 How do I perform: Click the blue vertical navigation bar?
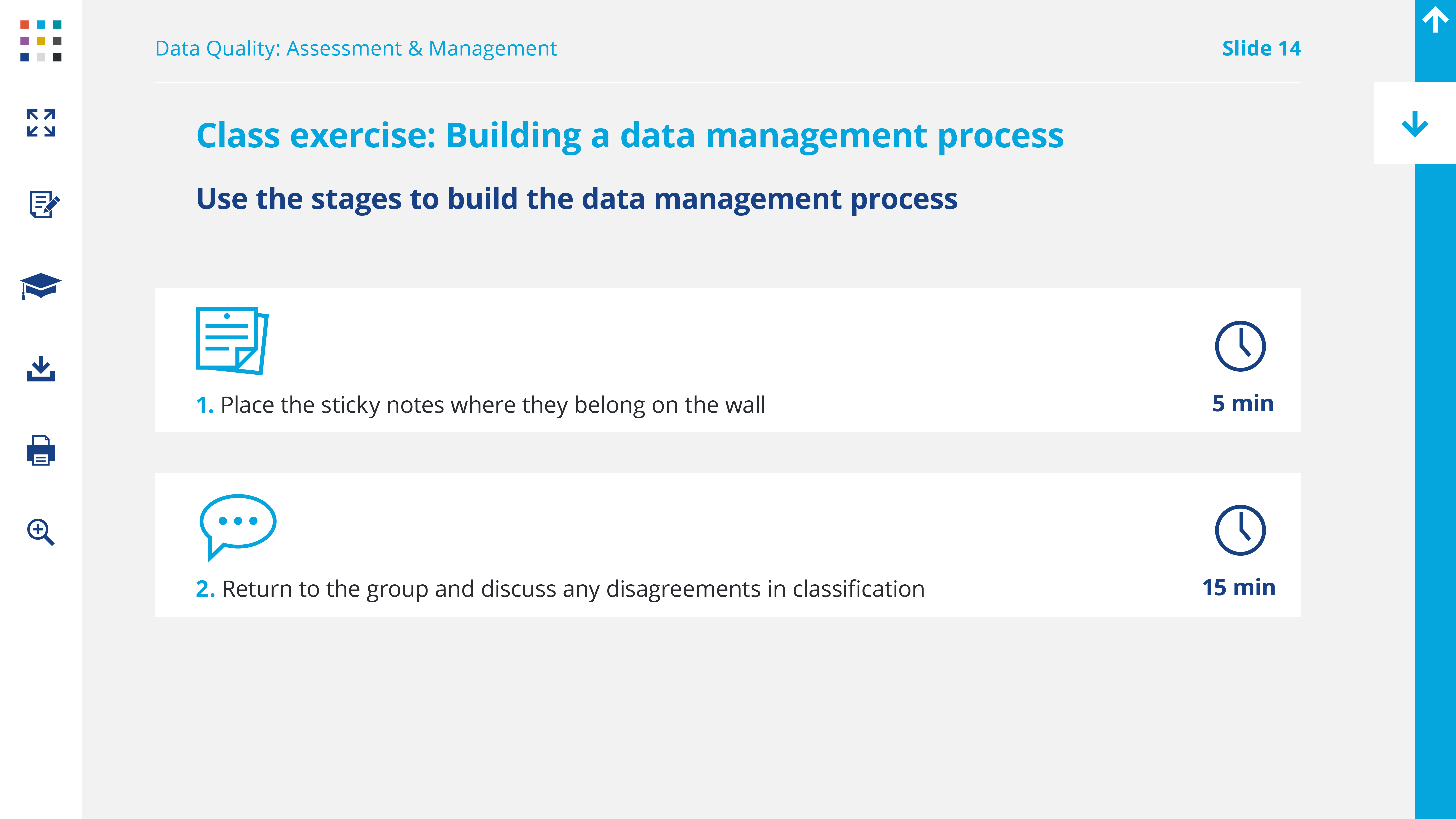(x=1435, y=452)
